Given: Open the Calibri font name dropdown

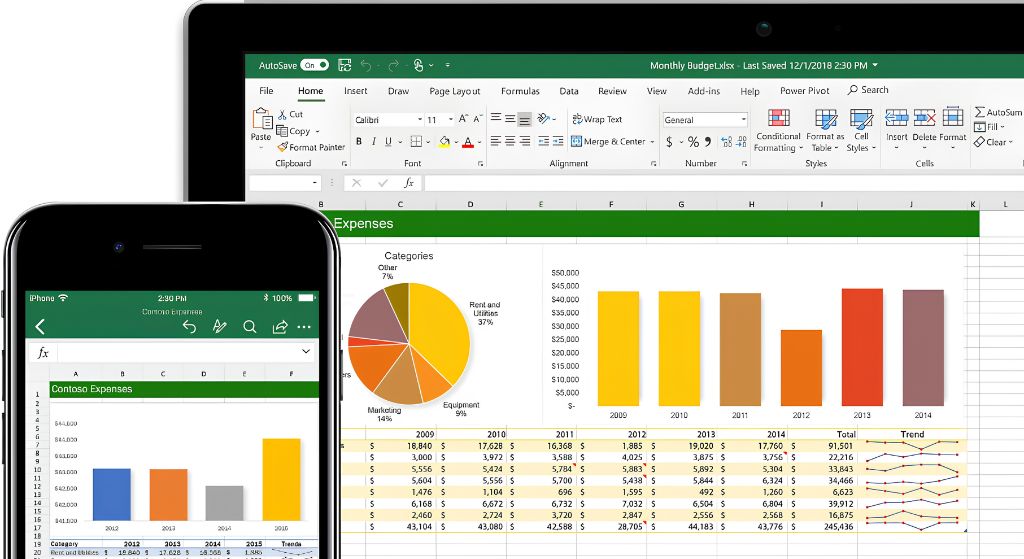Looking at the screenshot, I should pos(420,120).
